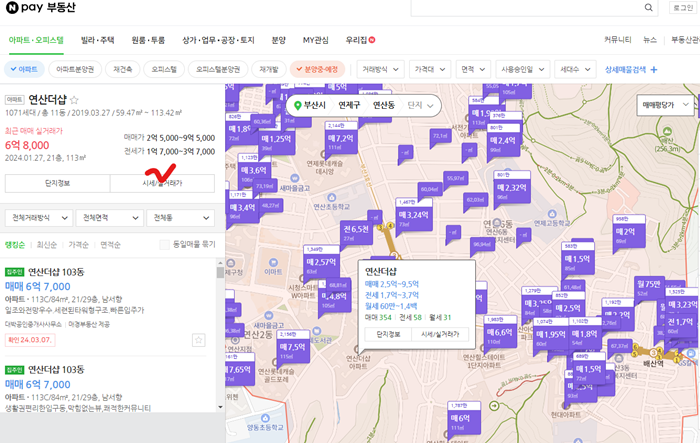Click the plus icon beside 상세매물검색
The width and height of the screenshot is (700, 443).
click(x=654, y=70)
